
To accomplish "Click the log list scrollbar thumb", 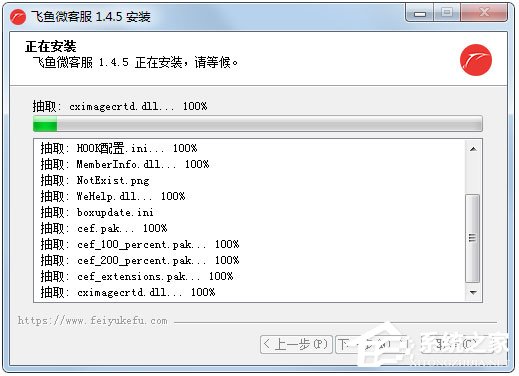I will pos(472,238).
